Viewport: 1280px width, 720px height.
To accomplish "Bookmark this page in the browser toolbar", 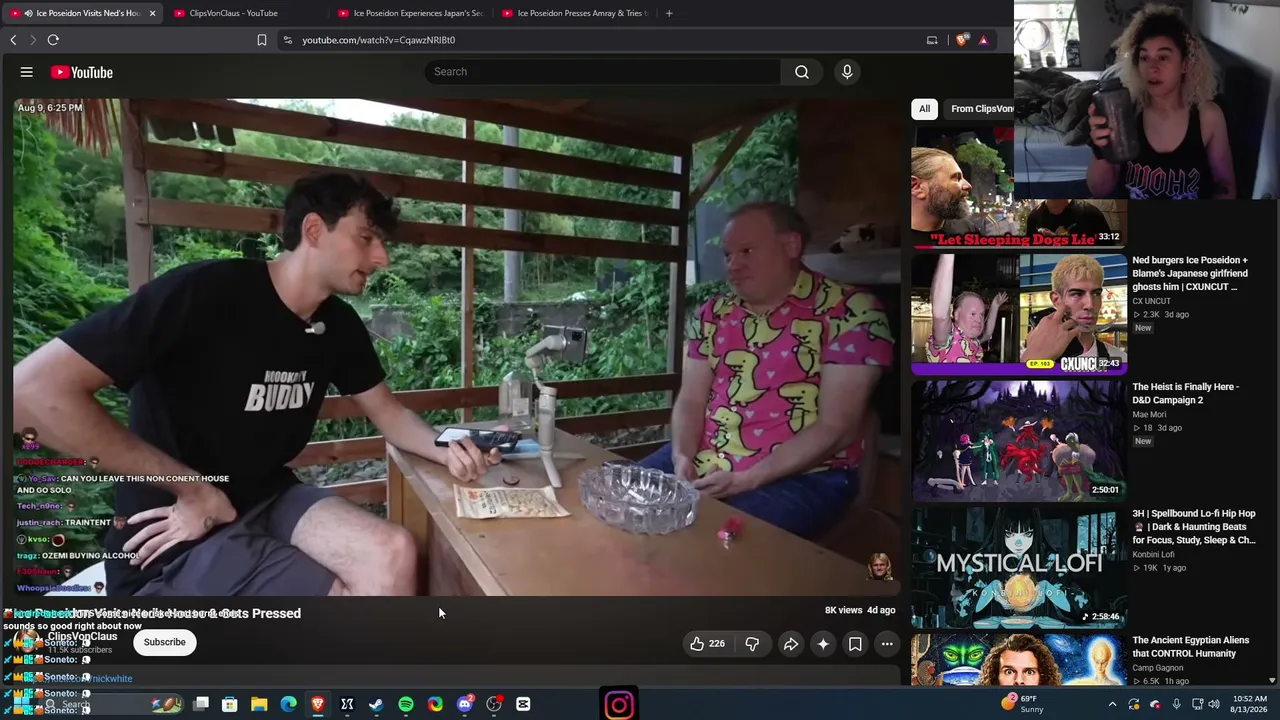I will click(262, 40).
